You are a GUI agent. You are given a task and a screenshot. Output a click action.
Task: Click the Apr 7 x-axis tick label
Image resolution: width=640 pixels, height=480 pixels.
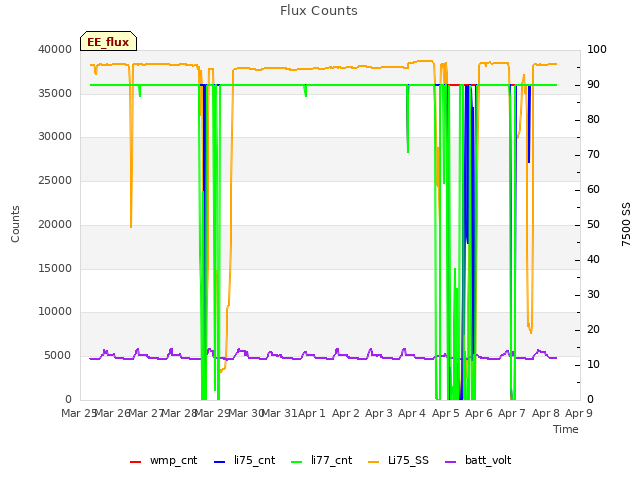point(512,413)
